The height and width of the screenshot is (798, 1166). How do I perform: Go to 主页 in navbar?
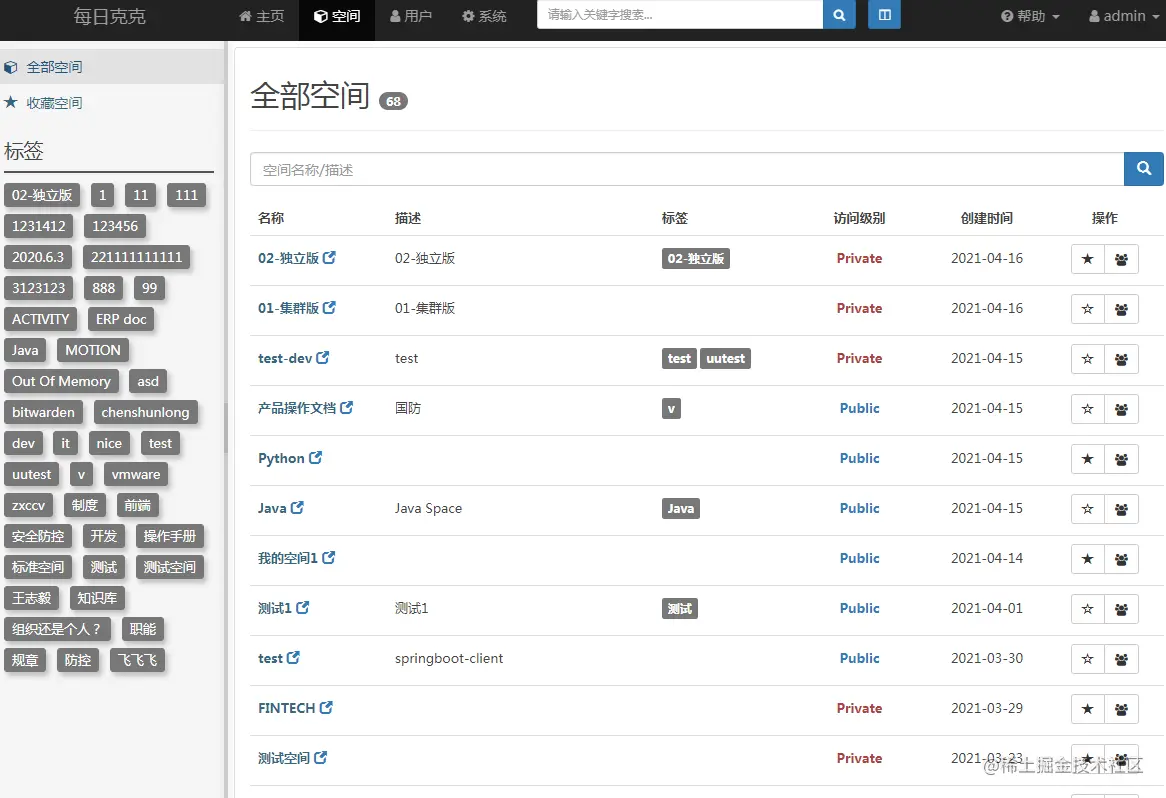click(x=262, y=16)
